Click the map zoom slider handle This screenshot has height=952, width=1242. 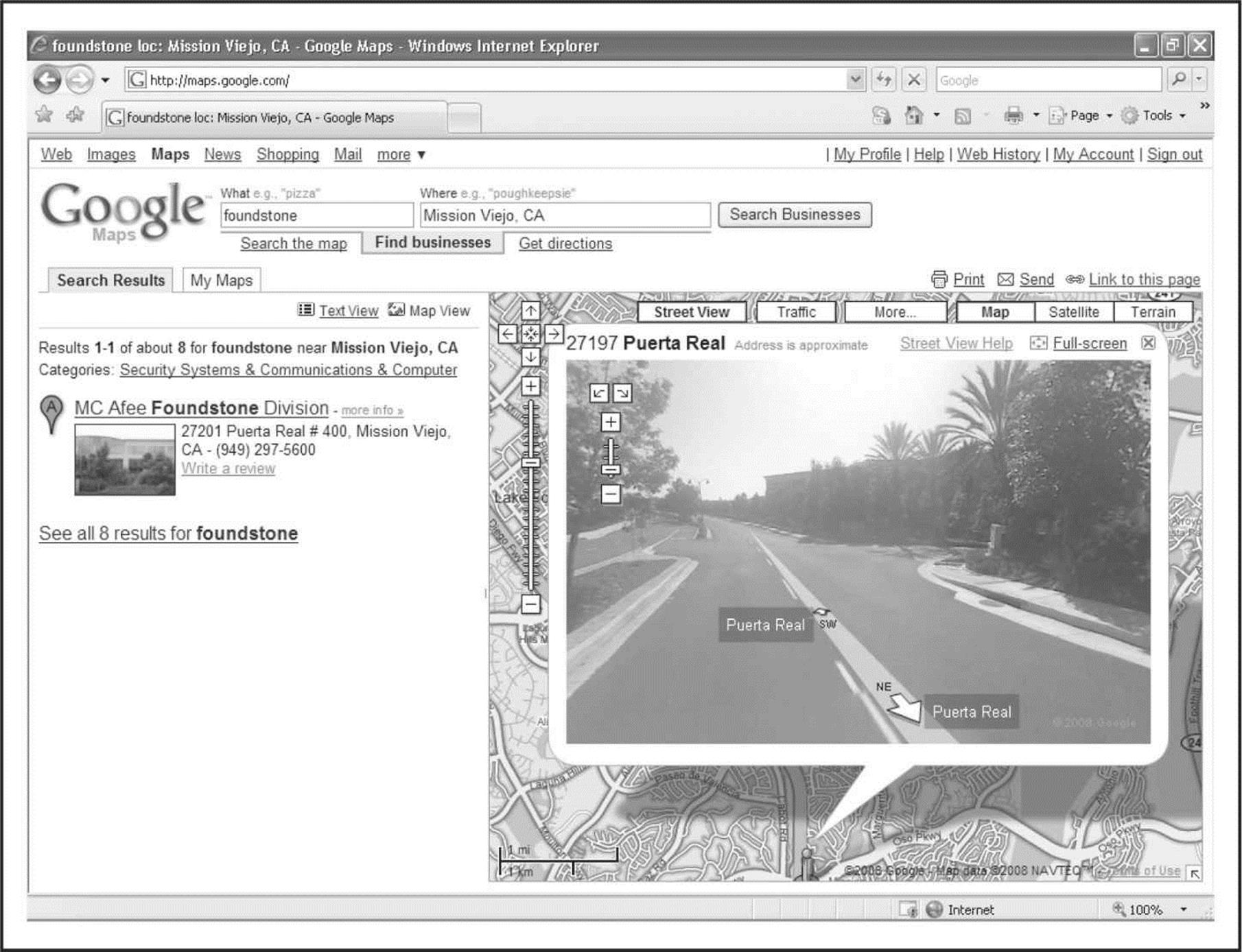(530, 462)
